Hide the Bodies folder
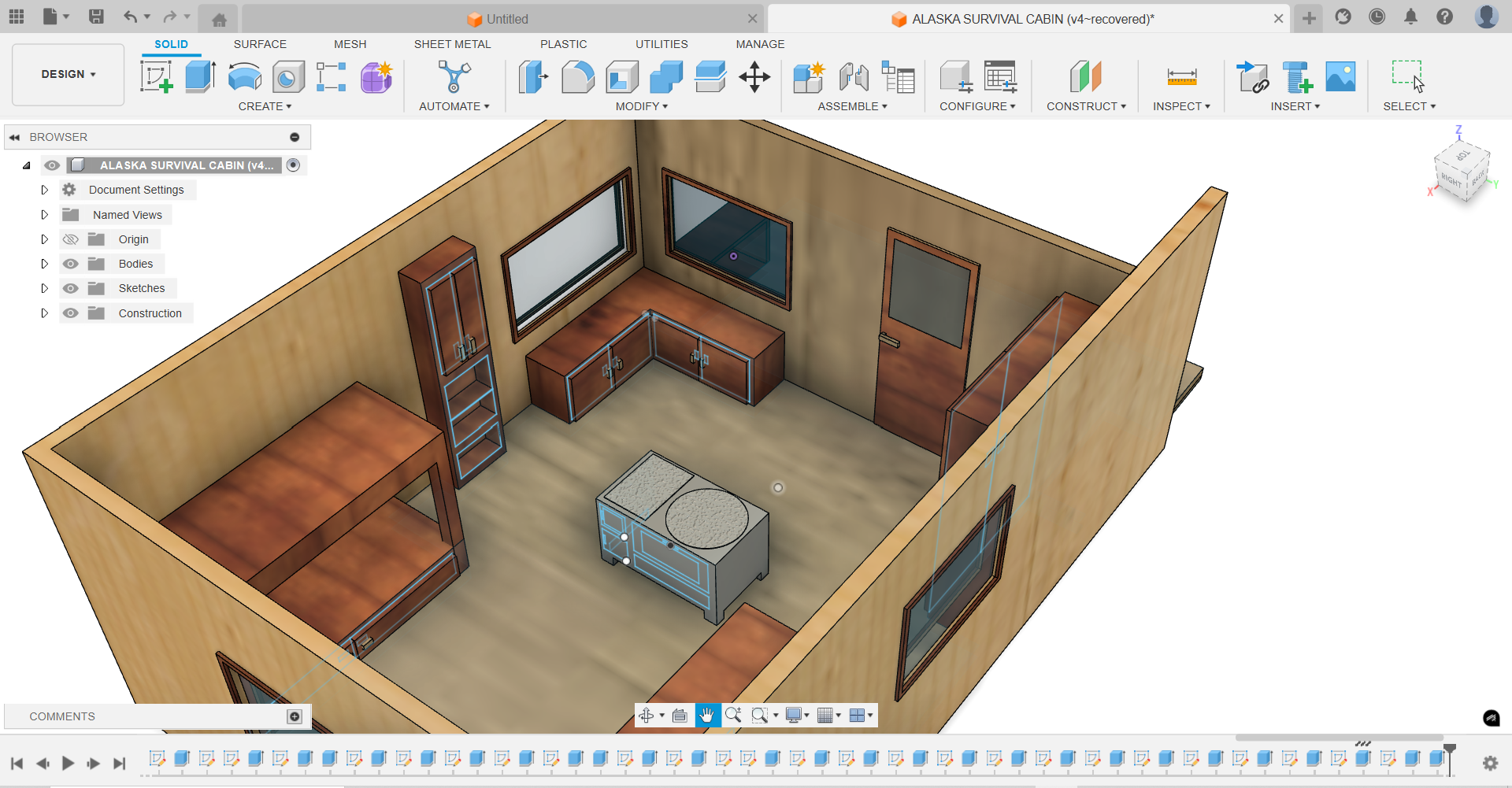Image resolution: width=1512 pixels, height=788 pixels. point(71,264)
